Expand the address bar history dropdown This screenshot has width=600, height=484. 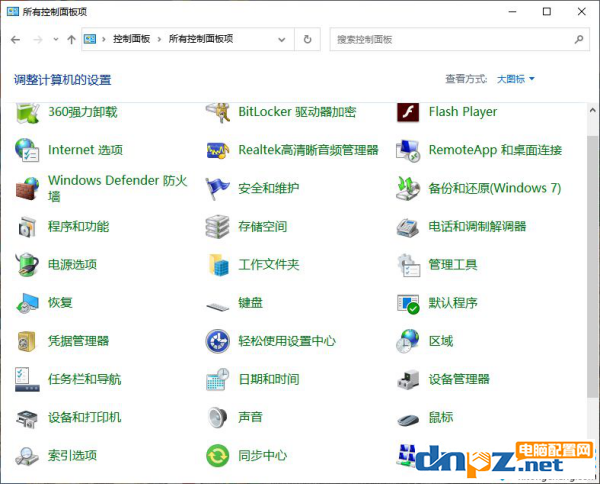click(x=282, y=39)
